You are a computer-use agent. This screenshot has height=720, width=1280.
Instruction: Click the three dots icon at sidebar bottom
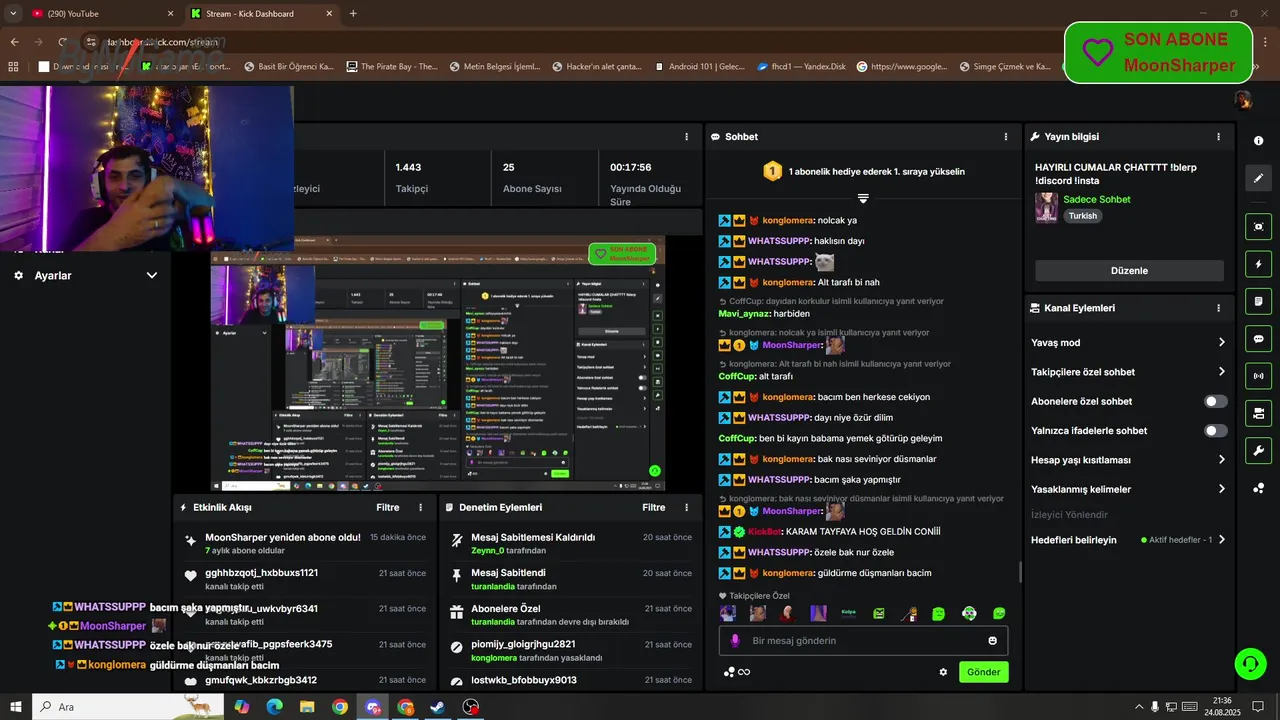pos(1258,488)
